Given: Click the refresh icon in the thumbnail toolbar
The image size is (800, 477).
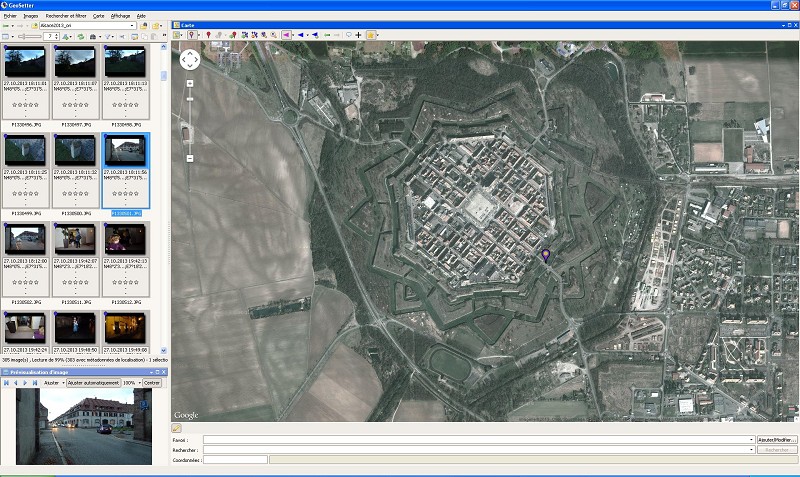Looking at the screenshot, I should click(82, 36).
